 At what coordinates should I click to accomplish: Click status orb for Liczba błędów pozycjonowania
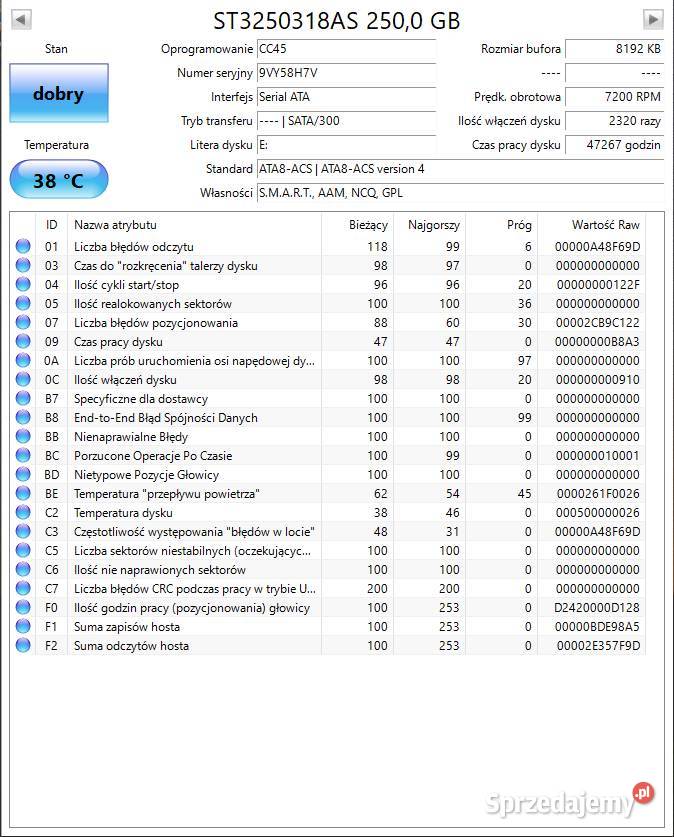click(x=23, y=323)
